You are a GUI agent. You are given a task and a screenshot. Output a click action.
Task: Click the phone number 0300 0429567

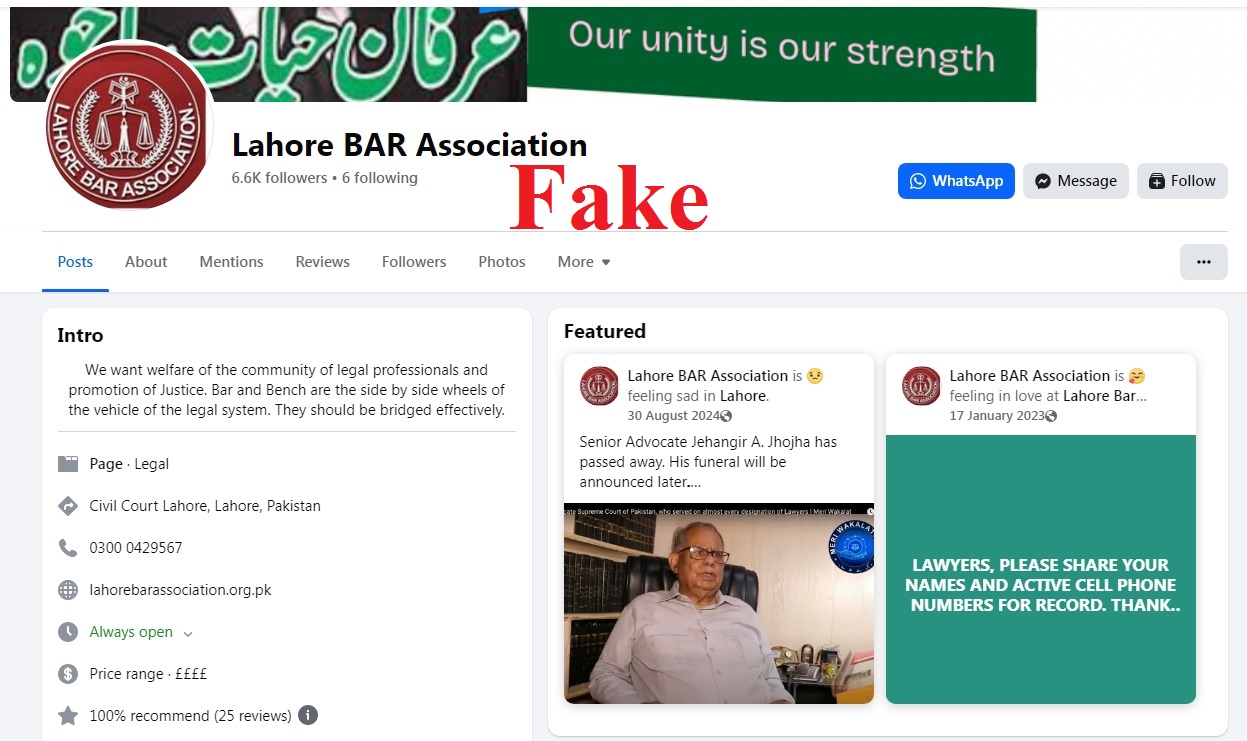[136, 548]
